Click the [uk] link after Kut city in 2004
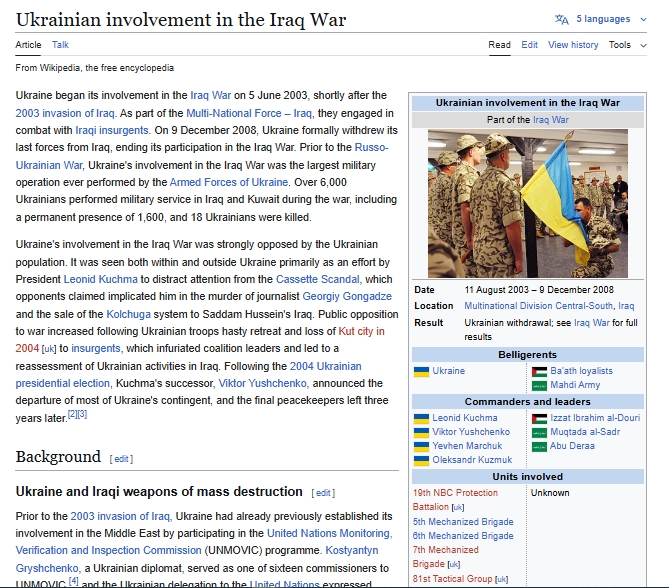 pyautogui.click(x=49, y=349)
